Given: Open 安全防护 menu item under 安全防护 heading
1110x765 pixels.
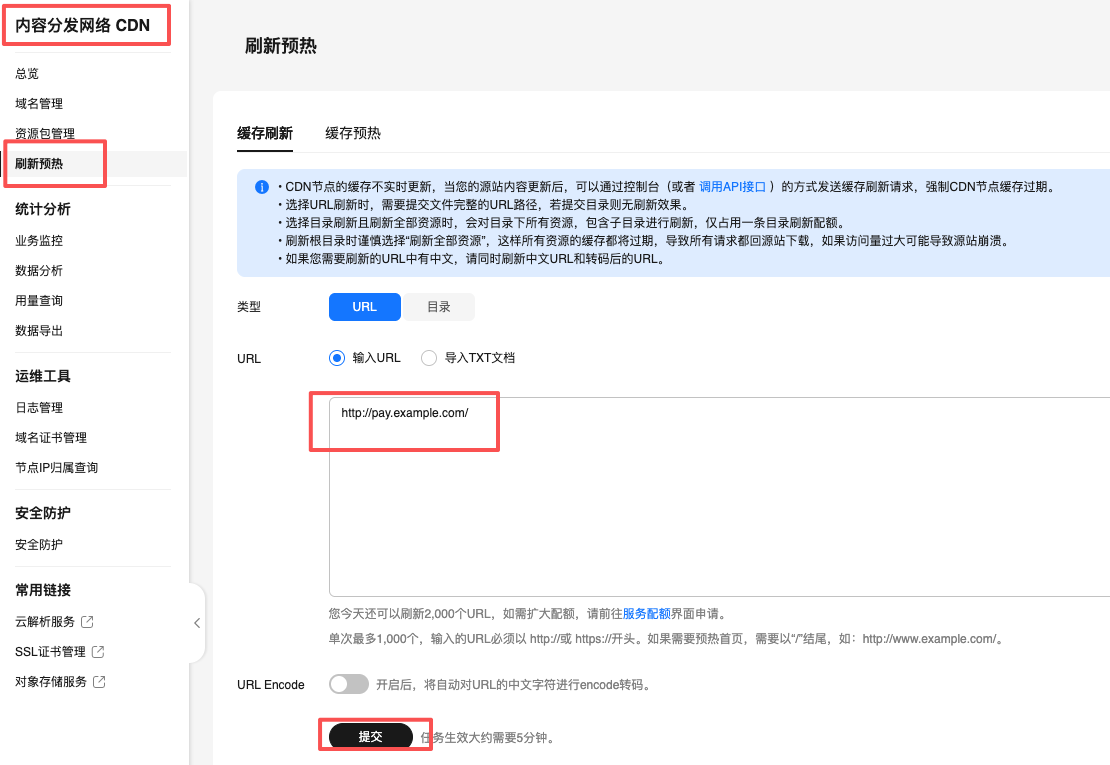Looking at the screenshot, I should [x=39, y=544].
